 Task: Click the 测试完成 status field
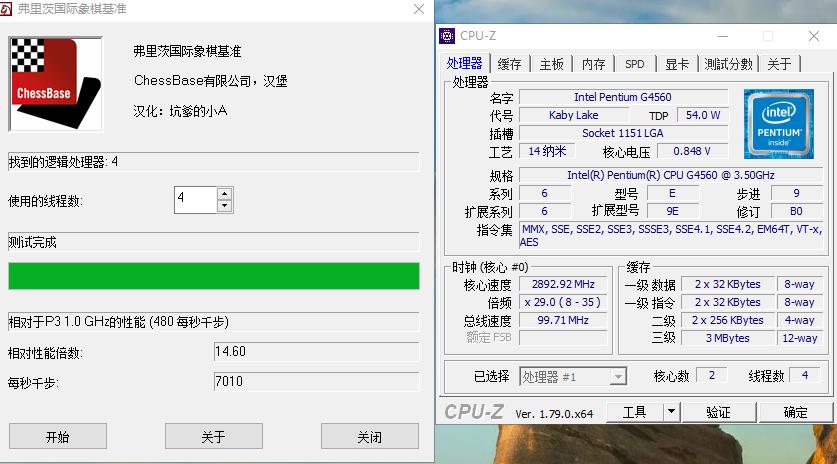[214, 242]
